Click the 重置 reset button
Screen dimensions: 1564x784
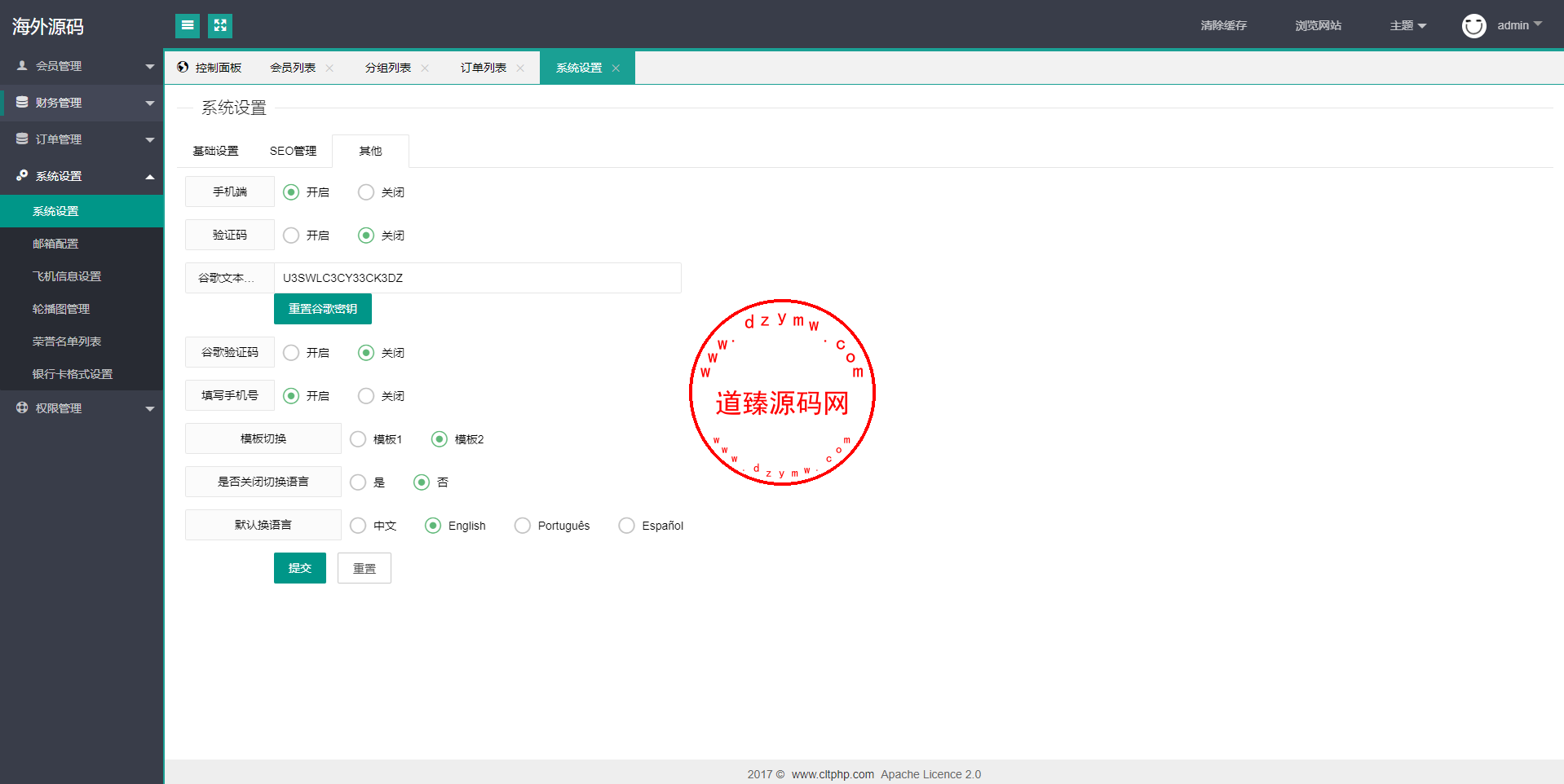pos(364,568)
